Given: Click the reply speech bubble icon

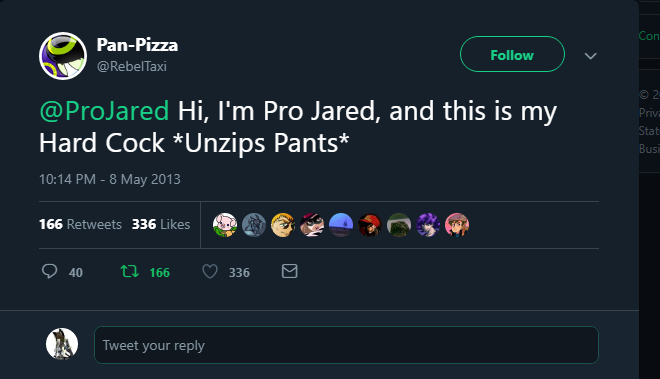Looking at the screenshot, I should click(50, 271).
